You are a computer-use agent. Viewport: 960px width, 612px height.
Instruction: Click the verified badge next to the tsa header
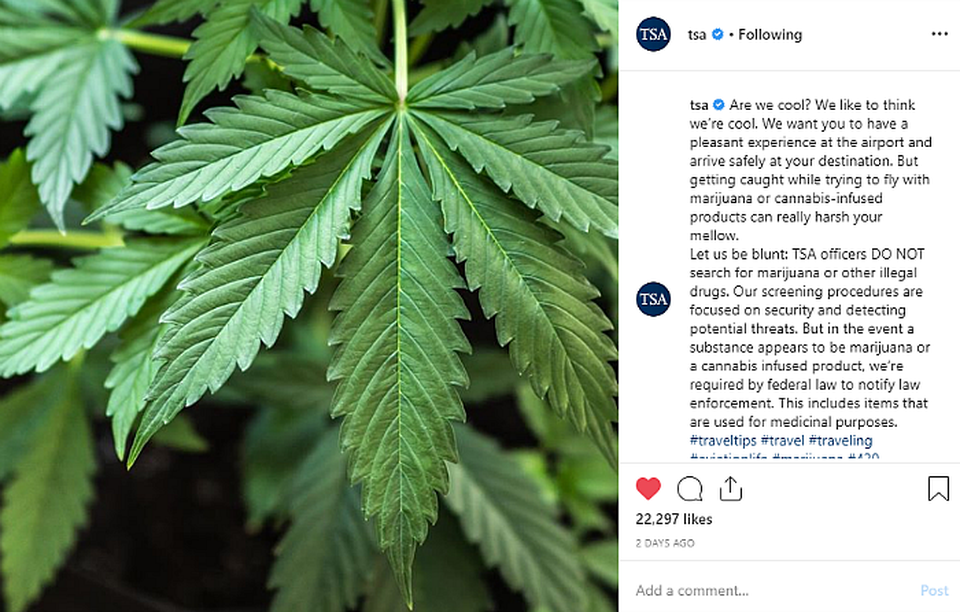(718, 34)
